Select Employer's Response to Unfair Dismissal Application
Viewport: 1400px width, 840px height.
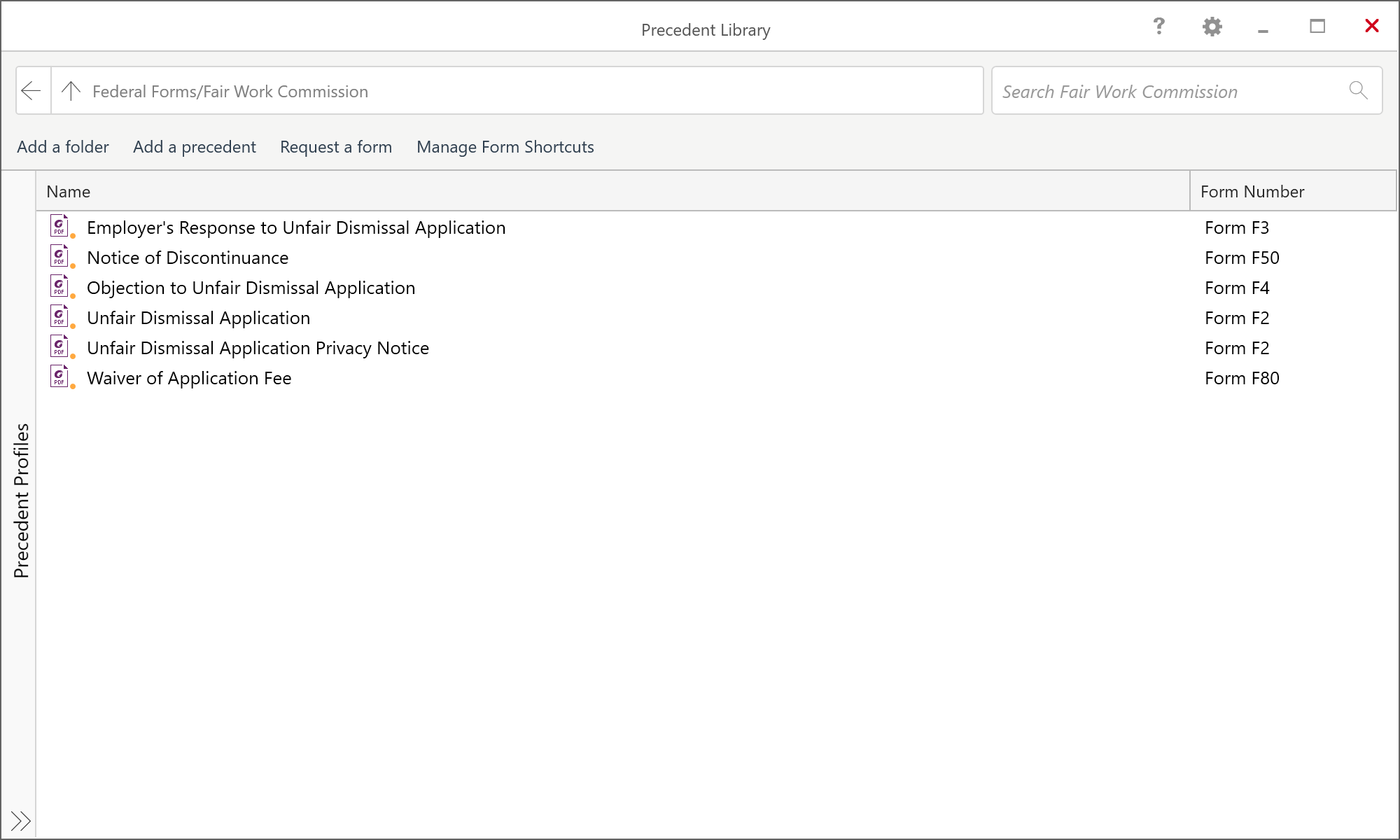click(296, 227)
